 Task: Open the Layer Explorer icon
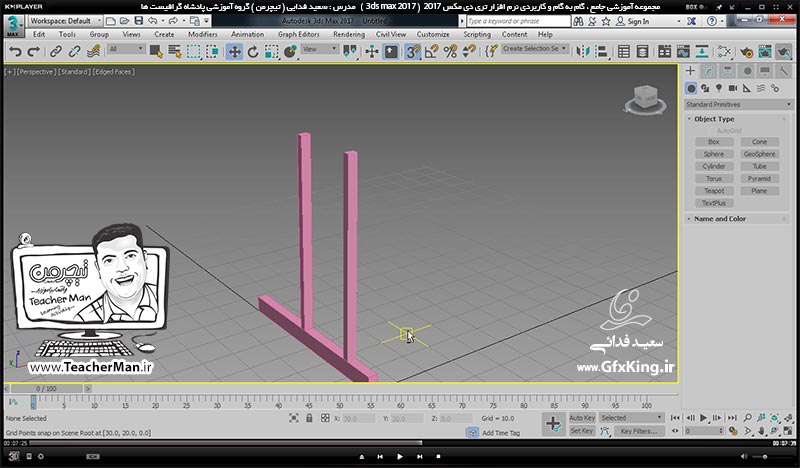(642, 52)
